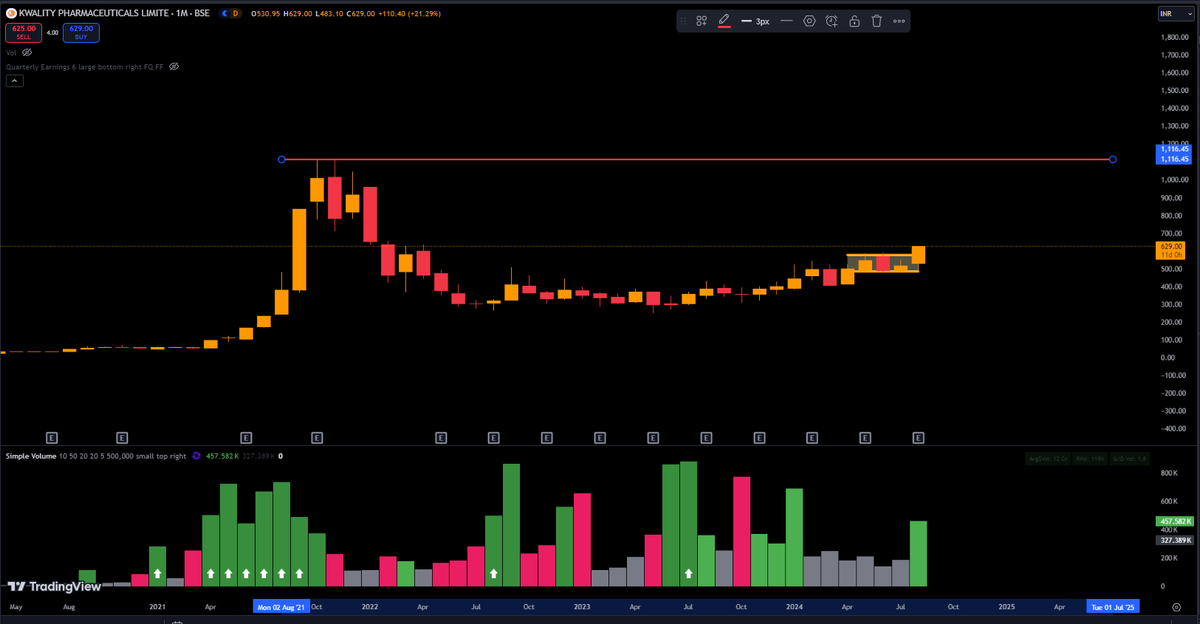This screenshot has height=624, width=1200.
Task: Show the Quarterly Earnings indicator
Action: (x=173, y=66)
